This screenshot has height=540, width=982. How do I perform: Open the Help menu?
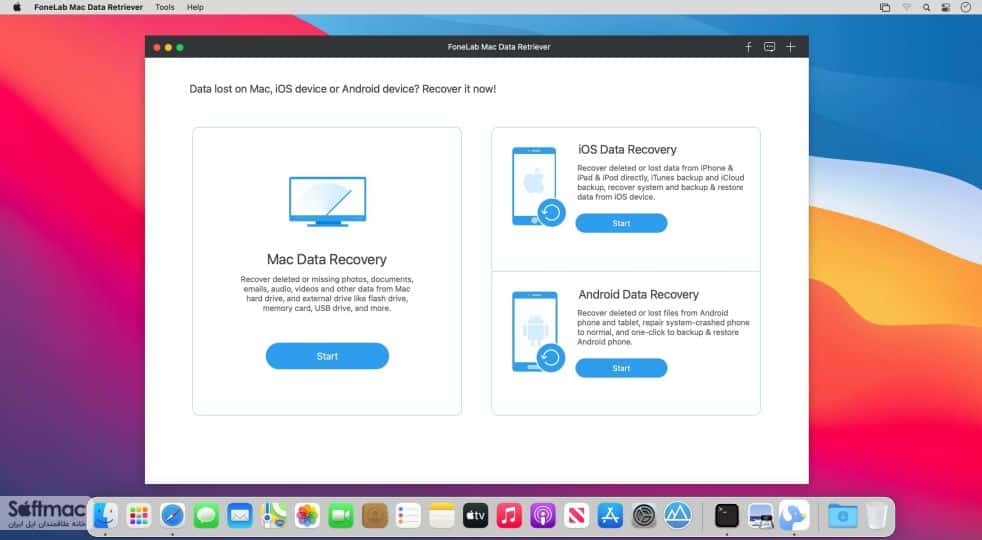195,8
